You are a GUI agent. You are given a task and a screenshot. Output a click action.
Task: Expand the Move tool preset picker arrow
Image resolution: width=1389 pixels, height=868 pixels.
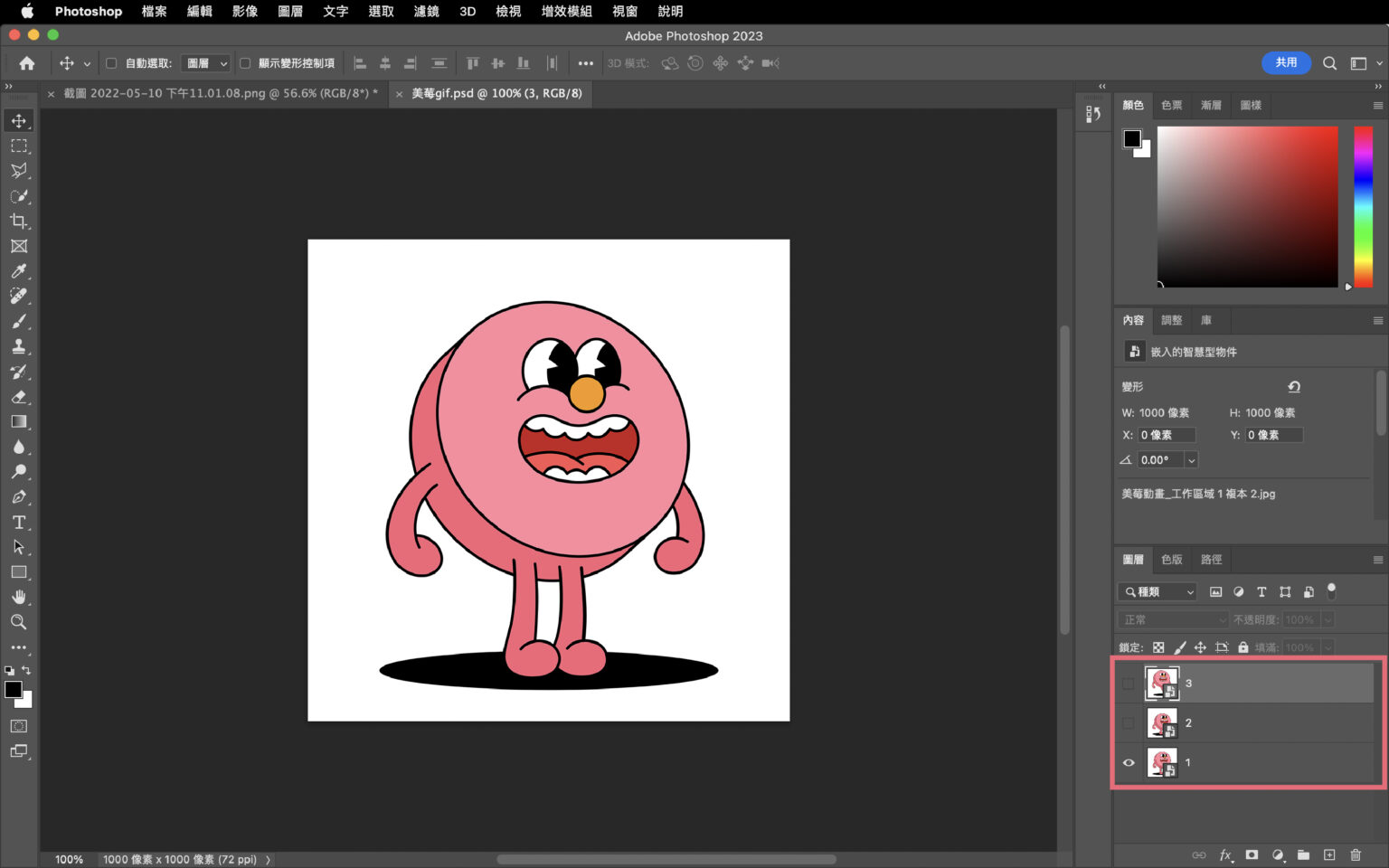87,64
